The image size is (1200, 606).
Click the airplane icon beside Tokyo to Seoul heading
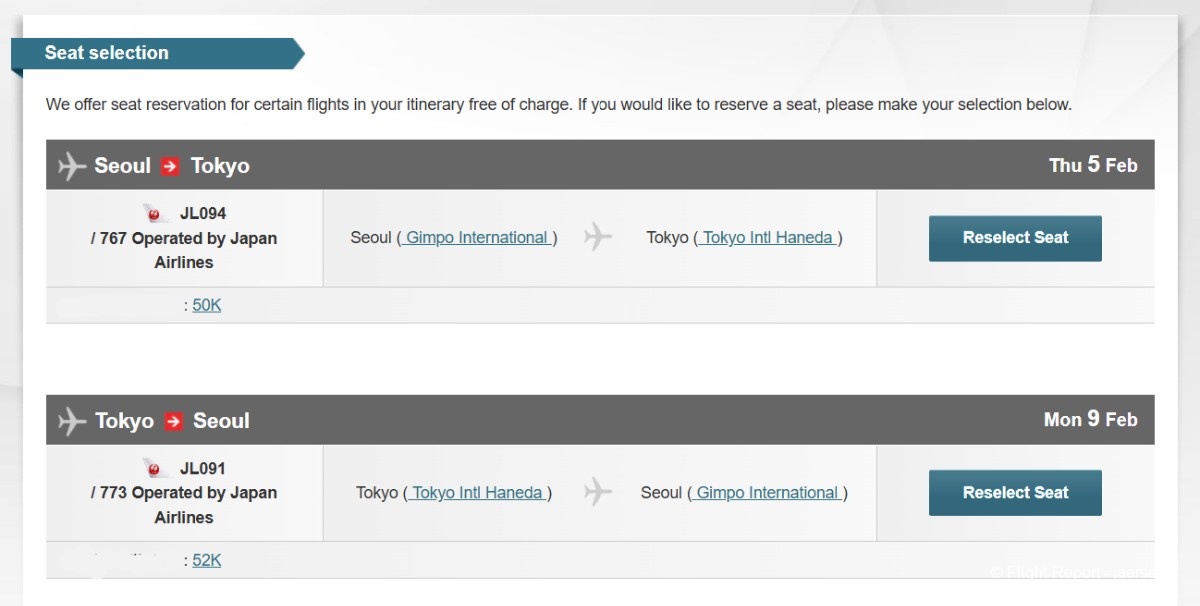[x=72, y=421]
